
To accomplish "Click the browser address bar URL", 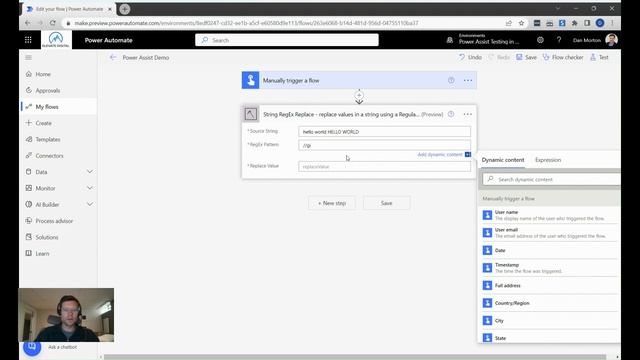I will click(x=246, y=23).
